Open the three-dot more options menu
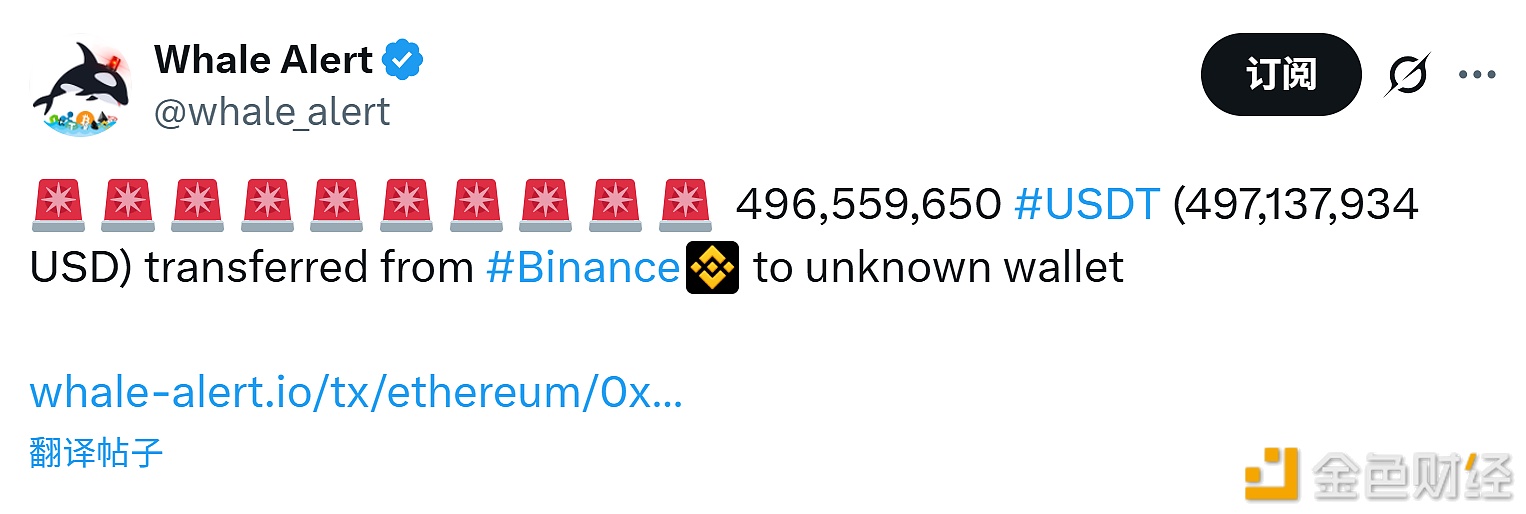This screenshot has width=1526, height=514. (1476, 75)
